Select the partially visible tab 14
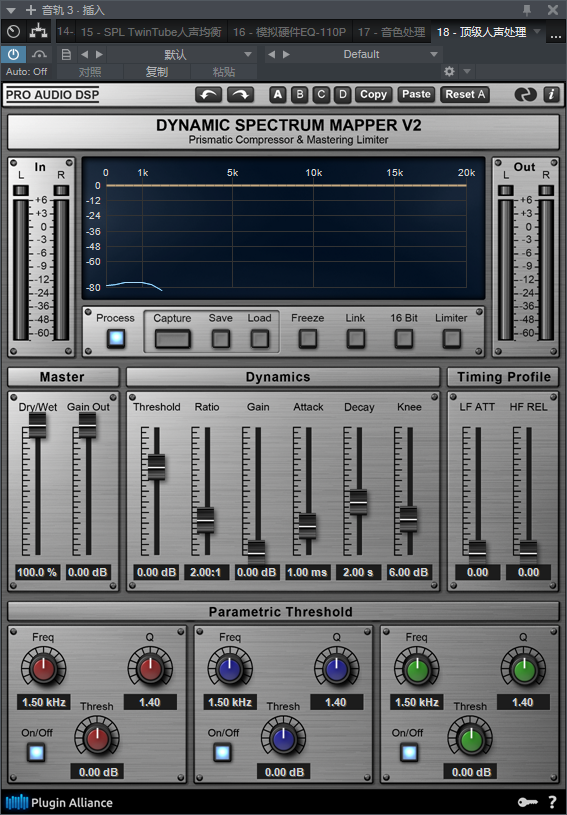 pyautogui.click(x=65, y=32)
